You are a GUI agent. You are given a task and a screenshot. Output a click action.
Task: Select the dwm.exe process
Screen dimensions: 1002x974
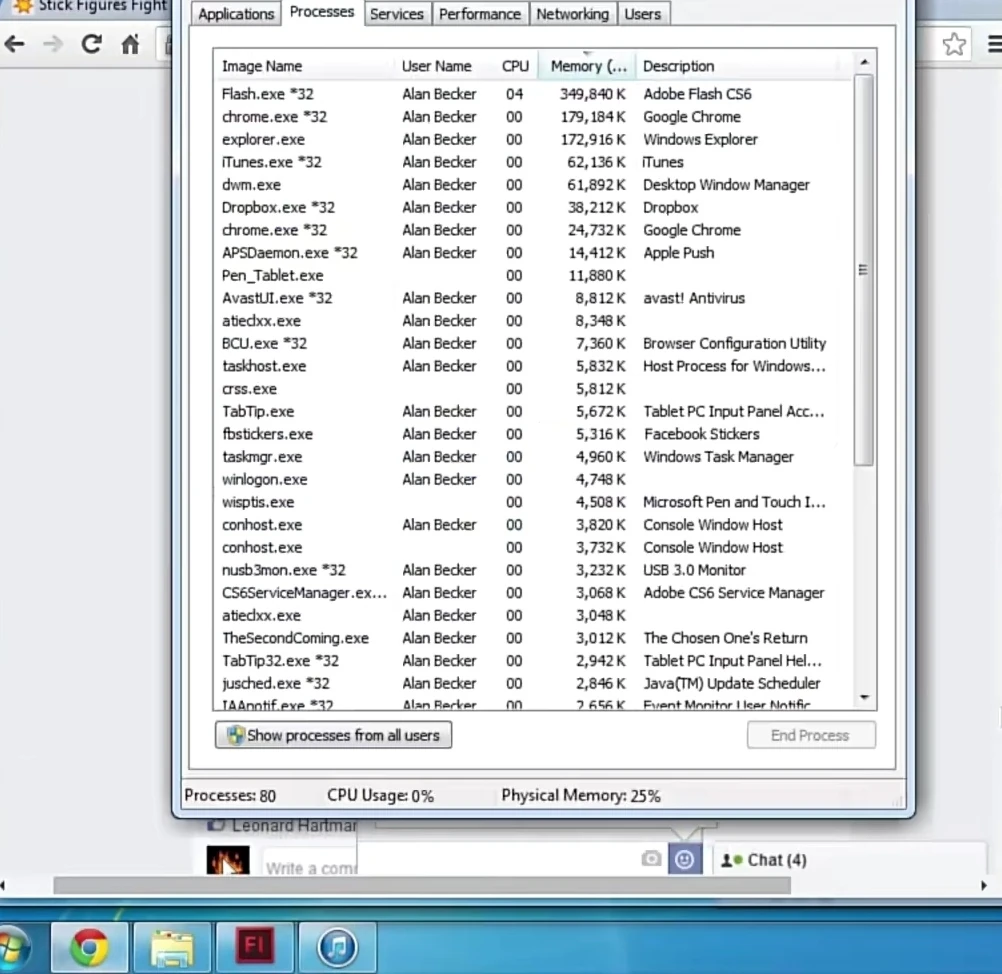[534, 185]
